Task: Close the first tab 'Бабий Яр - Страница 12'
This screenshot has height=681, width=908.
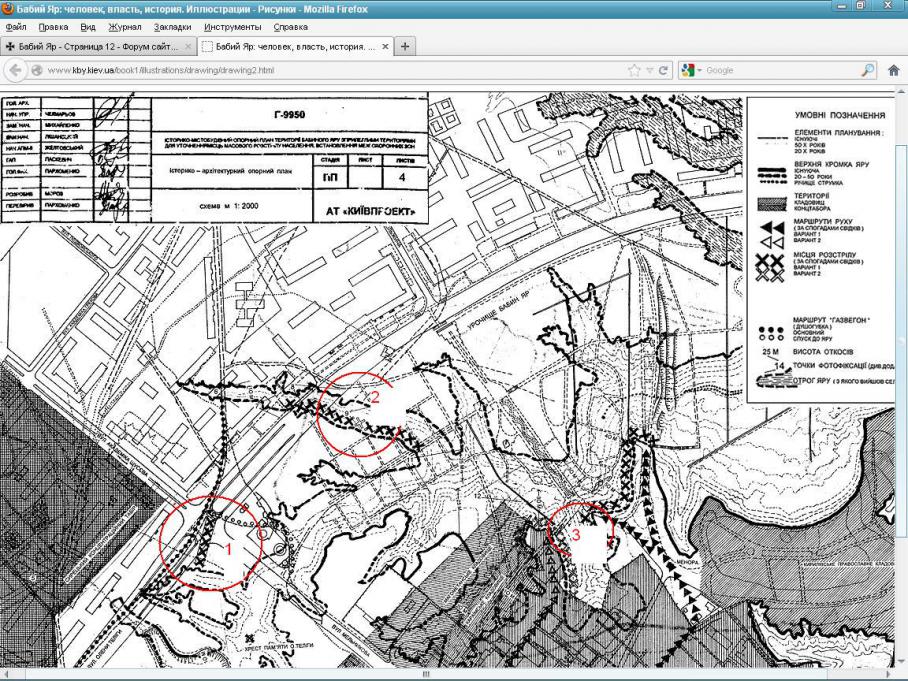Action: tap(187, 47)
